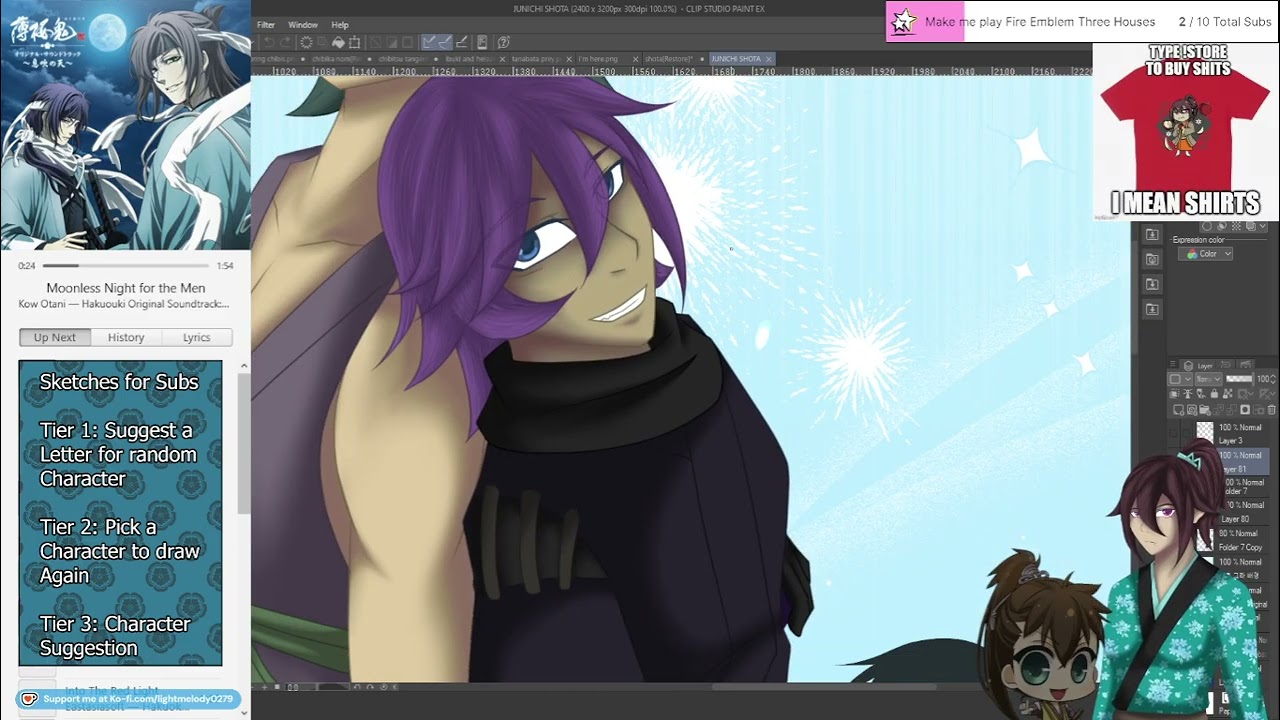Click the Scale/Rotate transform icon
This screenshot has height=720, width=1280.
tap(355, 42)
